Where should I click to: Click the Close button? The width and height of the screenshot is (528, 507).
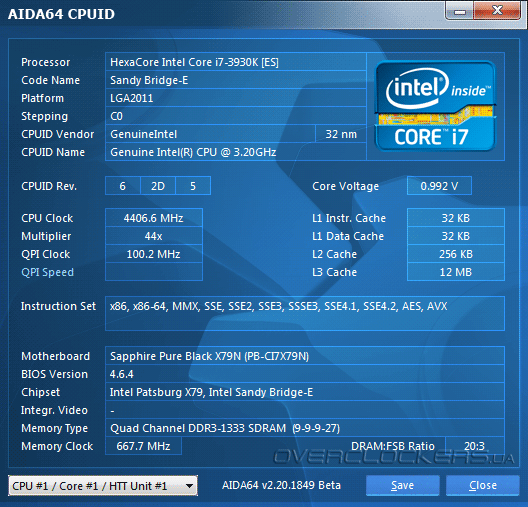click(483, 485)
